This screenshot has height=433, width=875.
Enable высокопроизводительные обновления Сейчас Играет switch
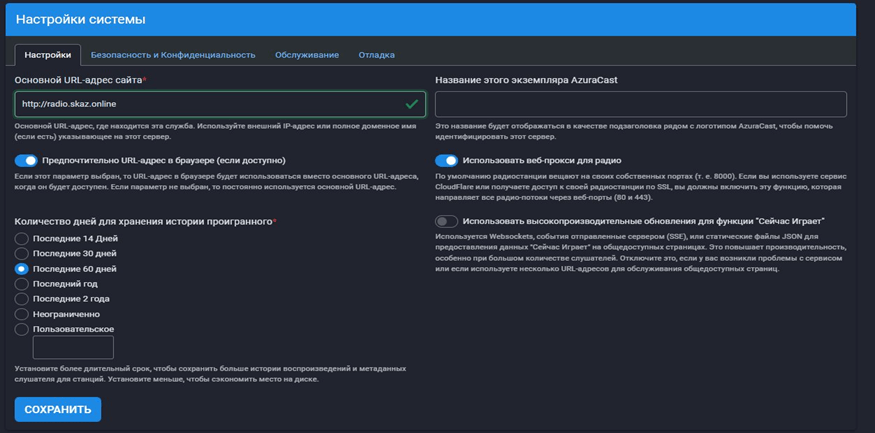[446, 221]
